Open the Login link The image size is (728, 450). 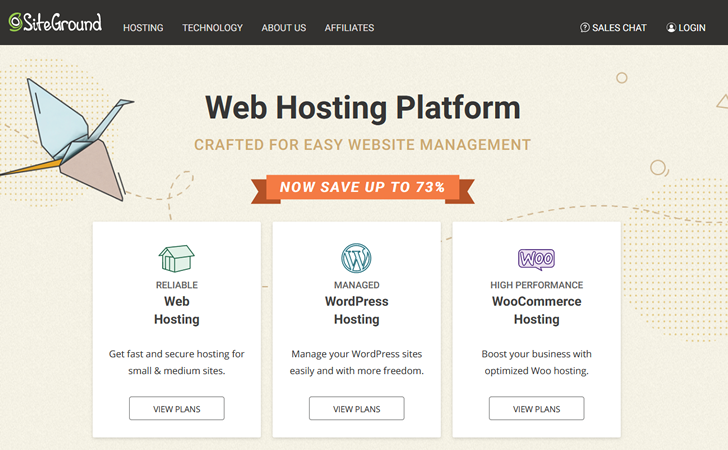pos(686,28)
